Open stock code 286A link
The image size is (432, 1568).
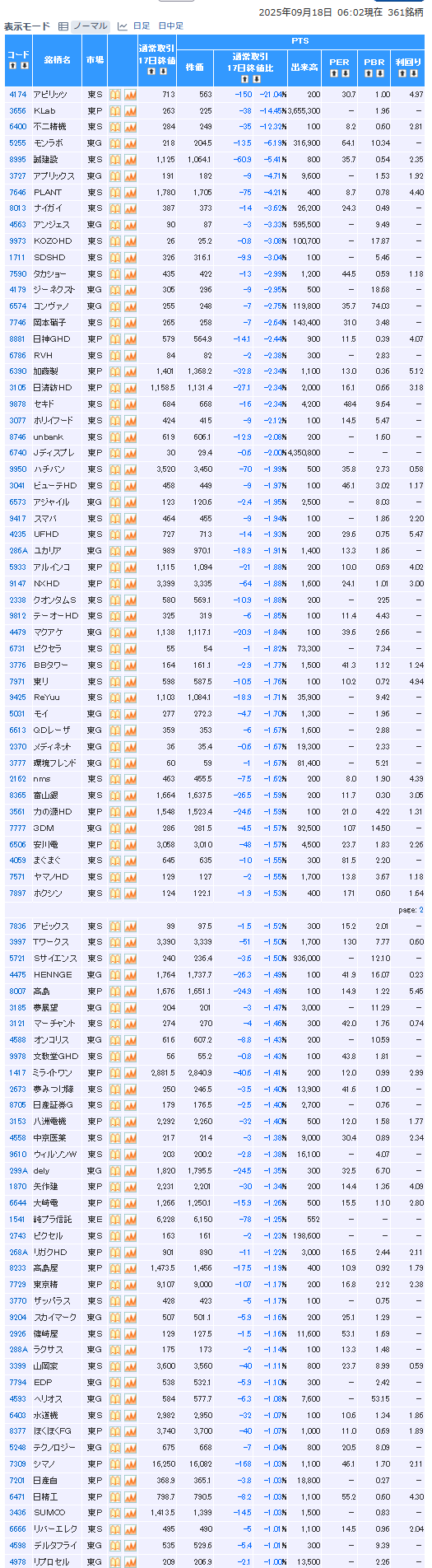pyautogui.click(x=18, y=551)
